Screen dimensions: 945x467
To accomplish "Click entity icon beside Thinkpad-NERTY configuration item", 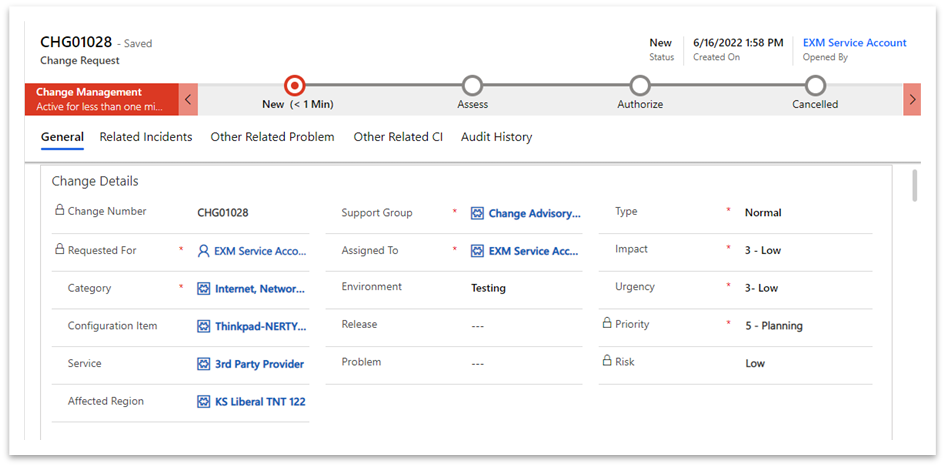I will pyautogui.click(x=204, y=327).
